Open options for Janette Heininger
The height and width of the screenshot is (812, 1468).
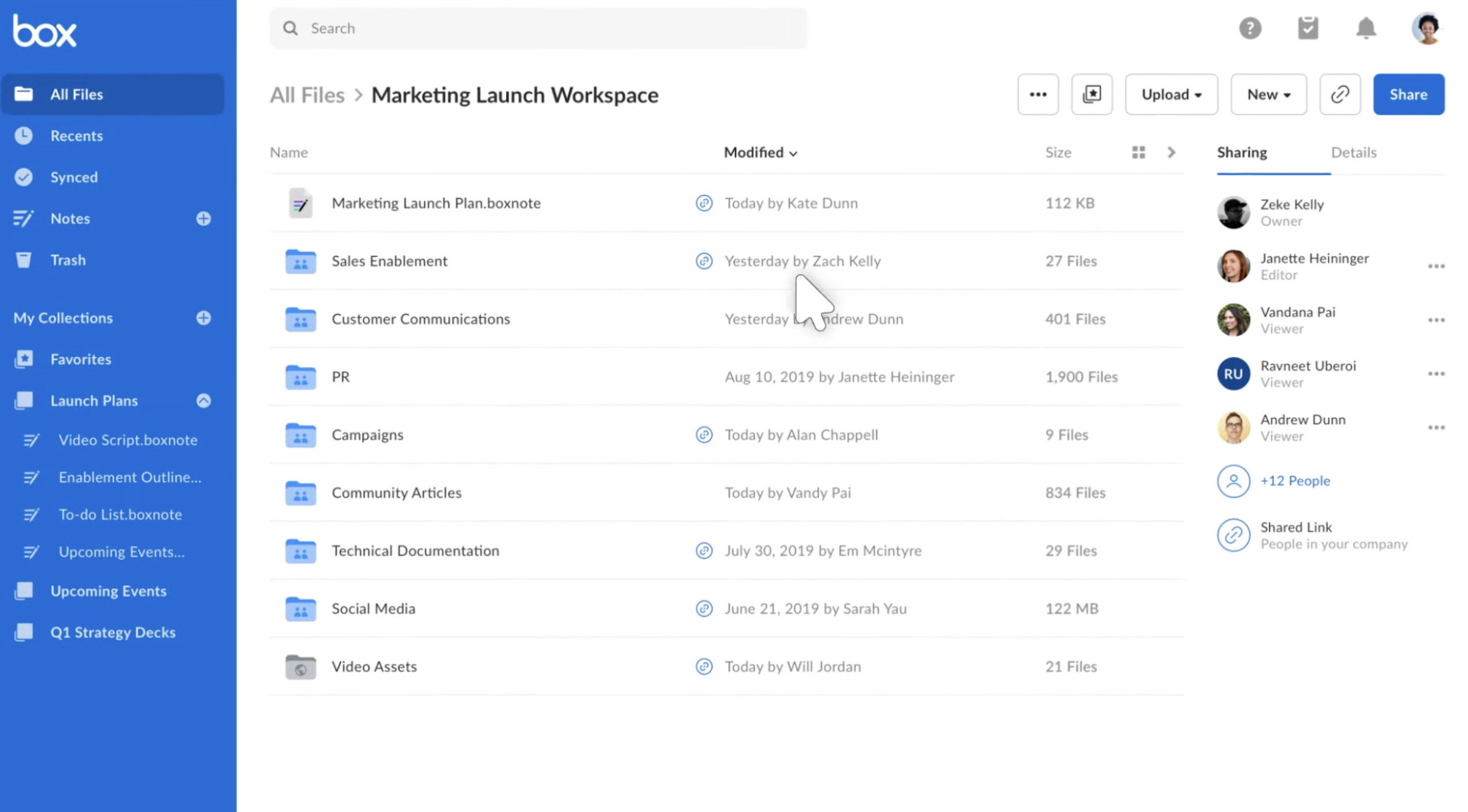click(1435, 266)
